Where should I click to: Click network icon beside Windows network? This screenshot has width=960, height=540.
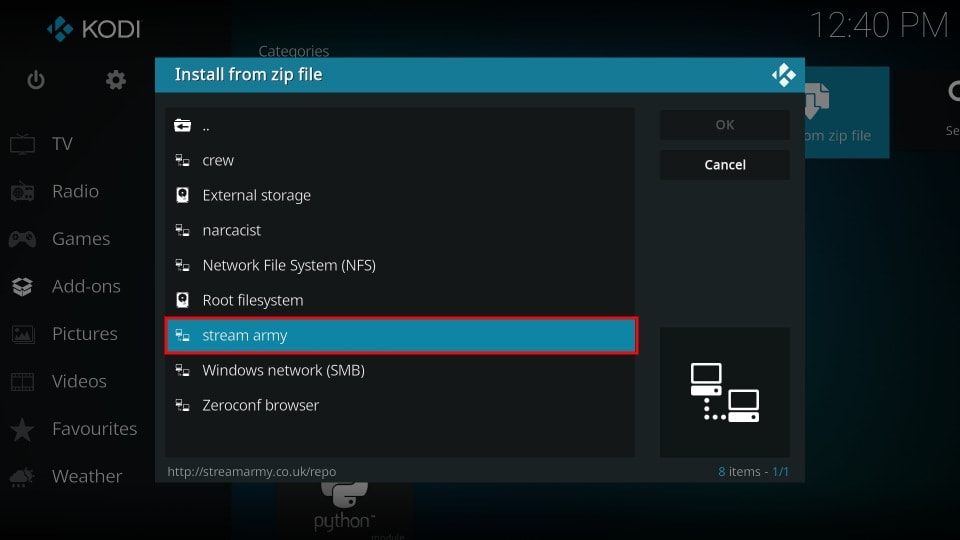(182, 370)
